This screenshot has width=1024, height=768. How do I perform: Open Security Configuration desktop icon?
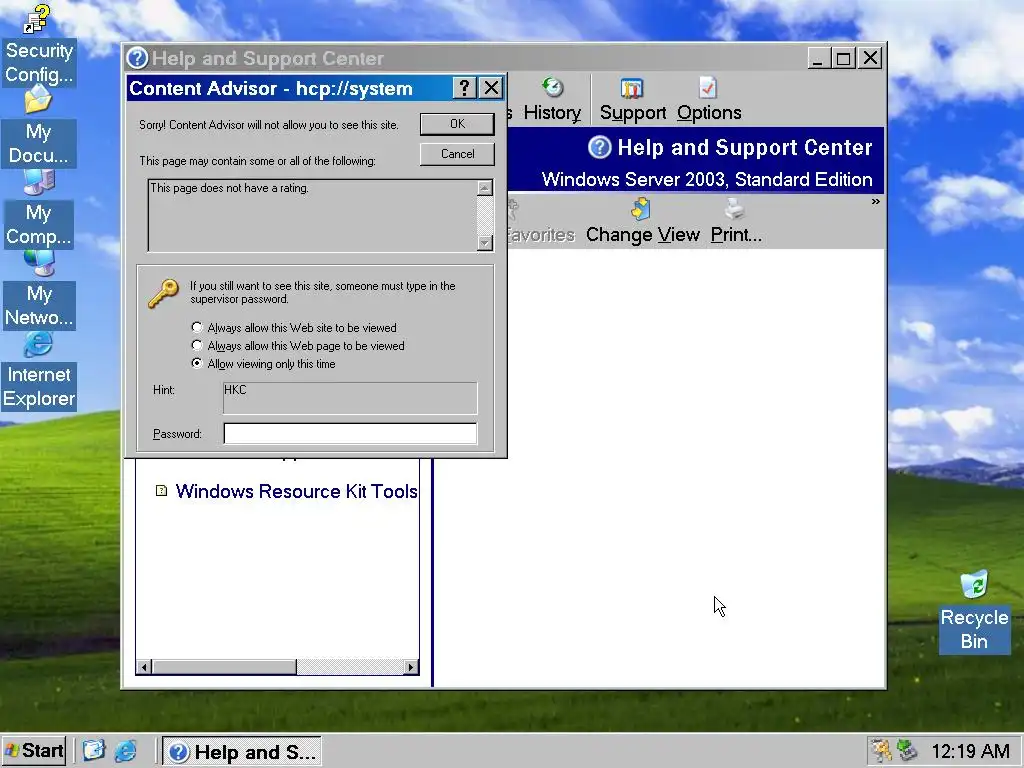coord(39,45)
